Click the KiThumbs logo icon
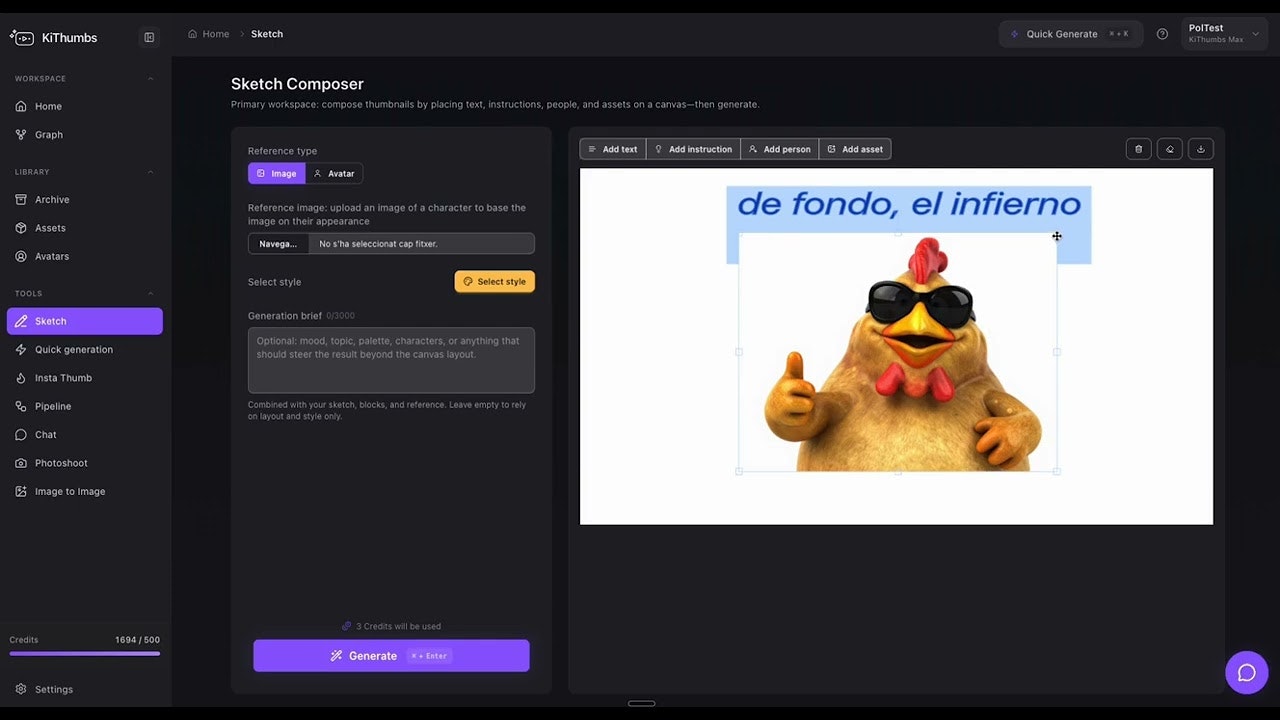The width and height of the screenshot is (1280, 720). point(22,37)
